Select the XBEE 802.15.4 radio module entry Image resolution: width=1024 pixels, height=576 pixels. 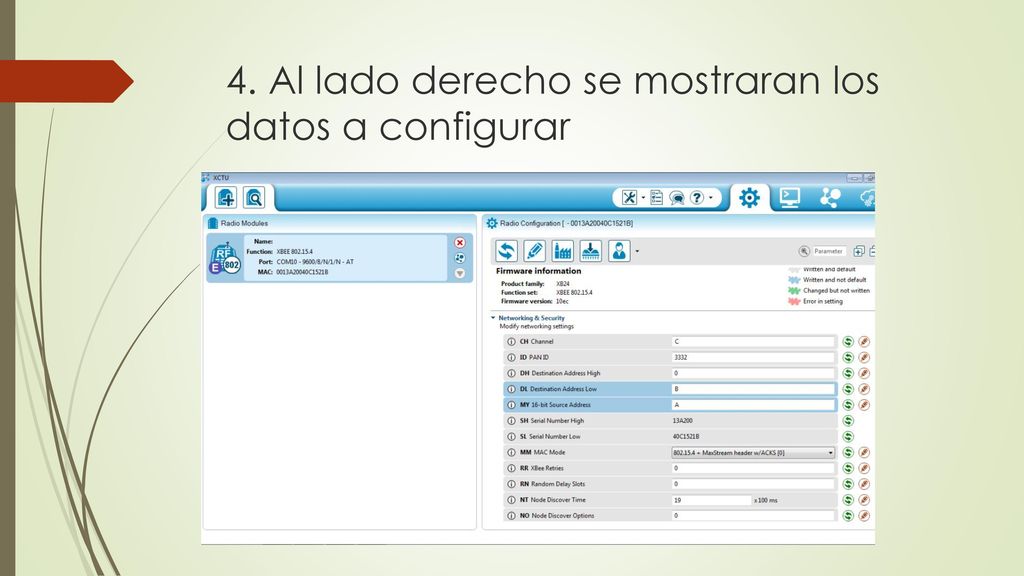[x=340, y=258]
